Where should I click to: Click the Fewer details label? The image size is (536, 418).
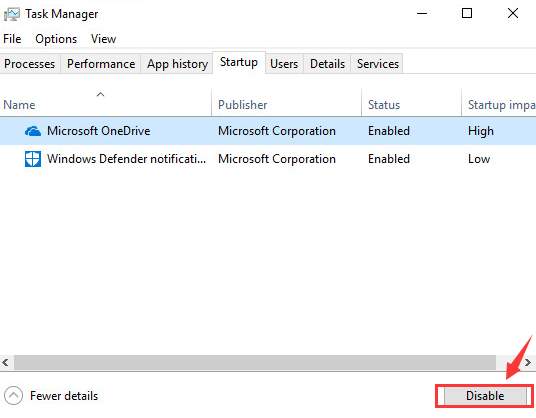tap(64, 396)
